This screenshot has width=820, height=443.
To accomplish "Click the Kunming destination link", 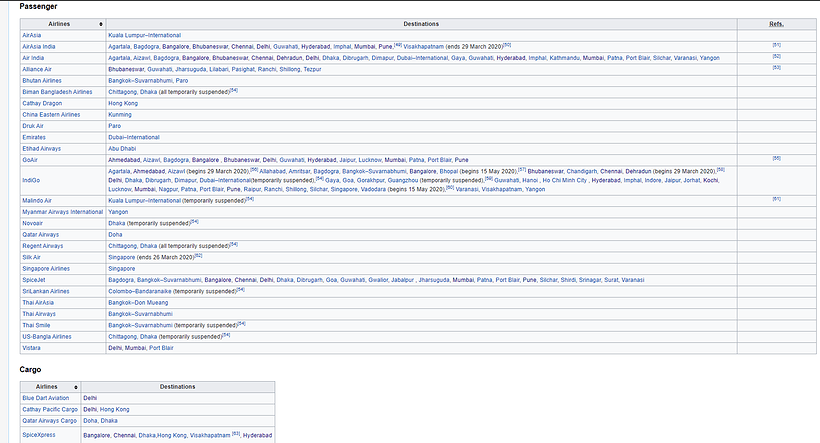I will [x=120, y=115].
